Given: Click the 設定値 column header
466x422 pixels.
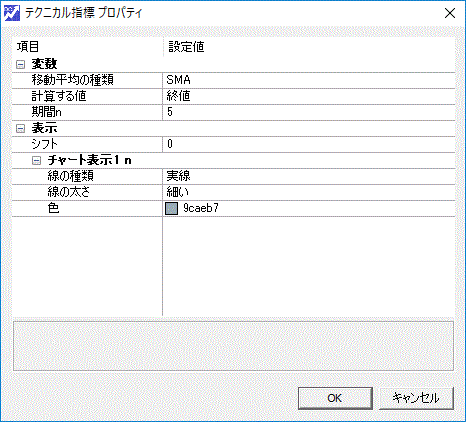Looking at the screenshot, I should [186, 47].
